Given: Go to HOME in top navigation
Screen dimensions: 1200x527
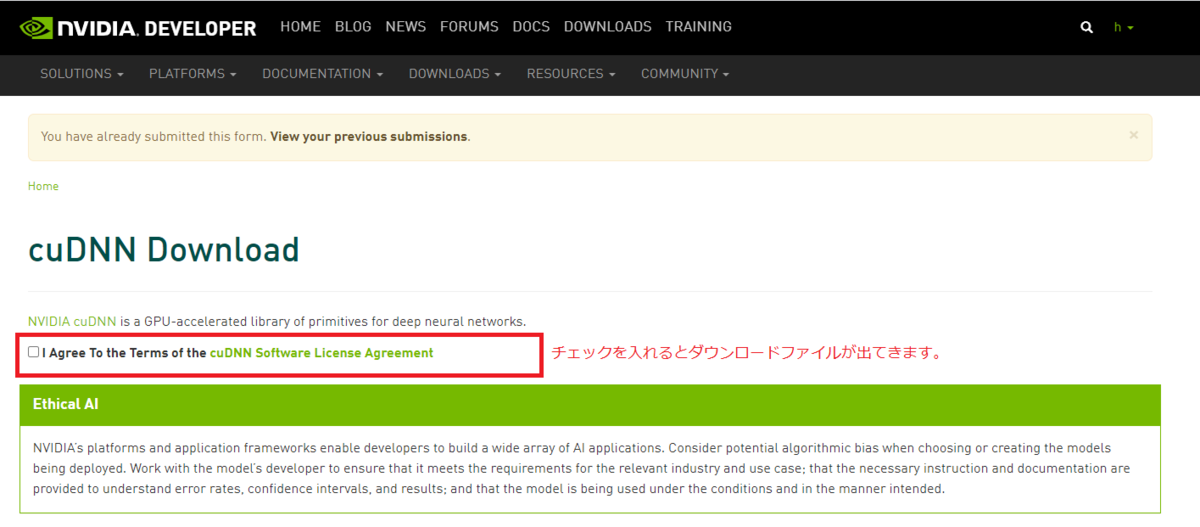Looking at the screenshot, I should [x=300, y=27].
